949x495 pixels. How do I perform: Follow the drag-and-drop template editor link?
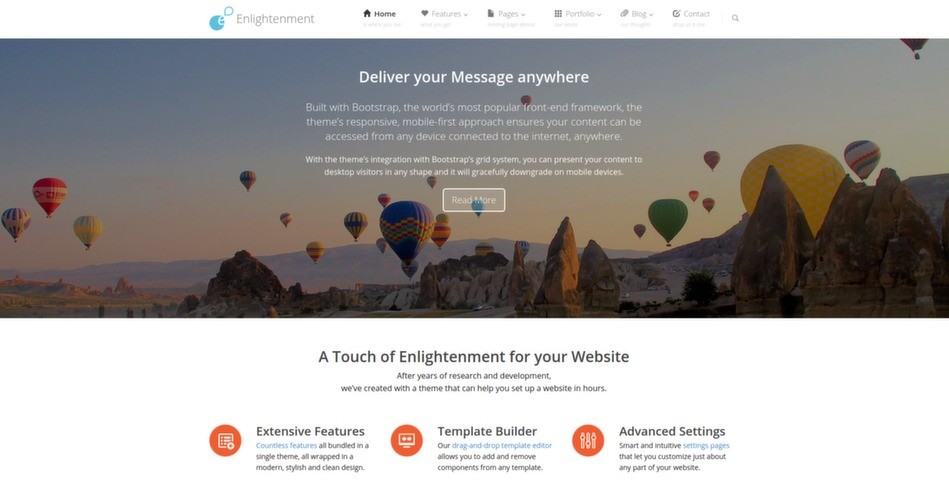coord(502,445)
